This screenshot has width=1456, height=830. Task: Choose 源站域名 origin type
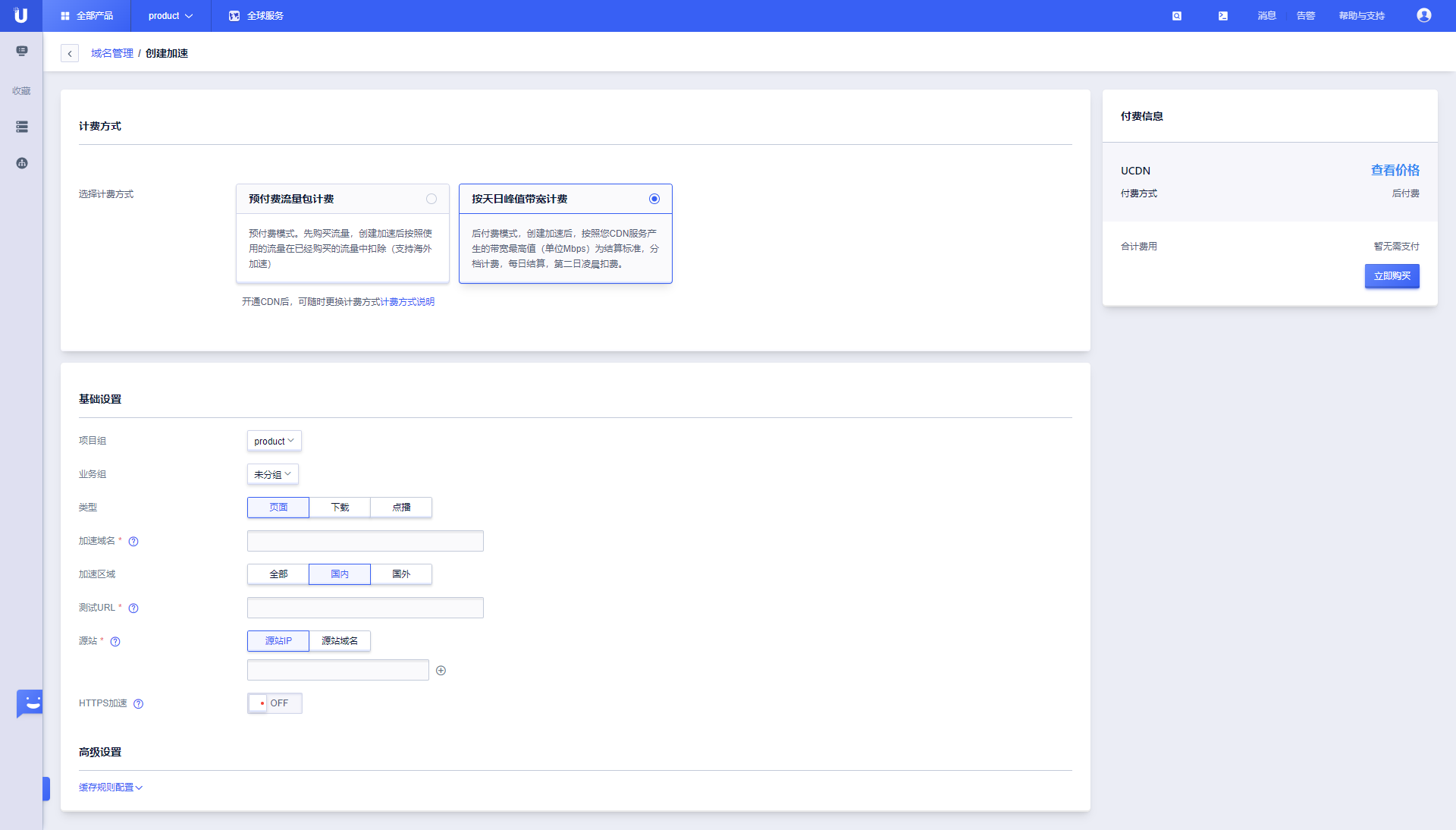pyautogui.click(x=340, y=641)
